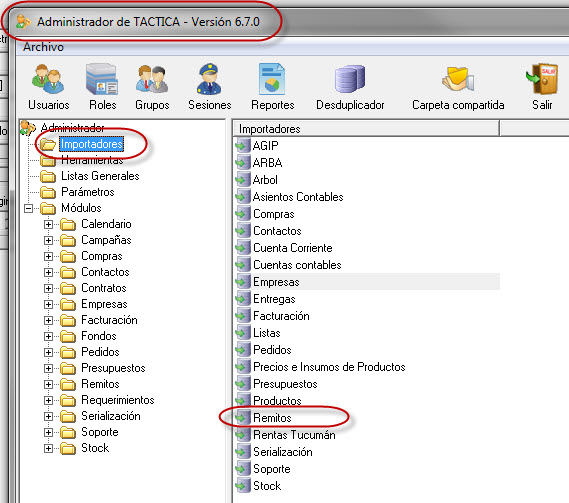Open the Usuarios toolbar icon
Screen dimensions: 569x503
pyautogui.click(x=48, y=79)
